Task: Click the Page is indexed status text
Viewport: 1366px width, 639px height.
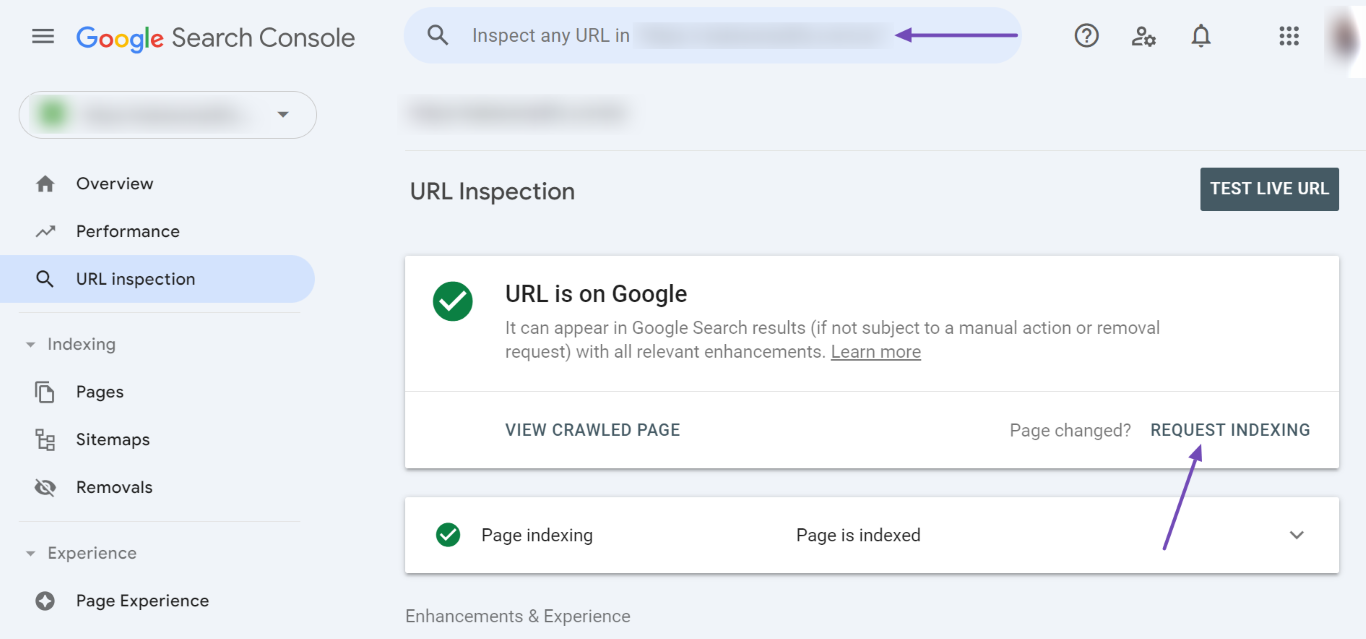Action: click(858, 536)
